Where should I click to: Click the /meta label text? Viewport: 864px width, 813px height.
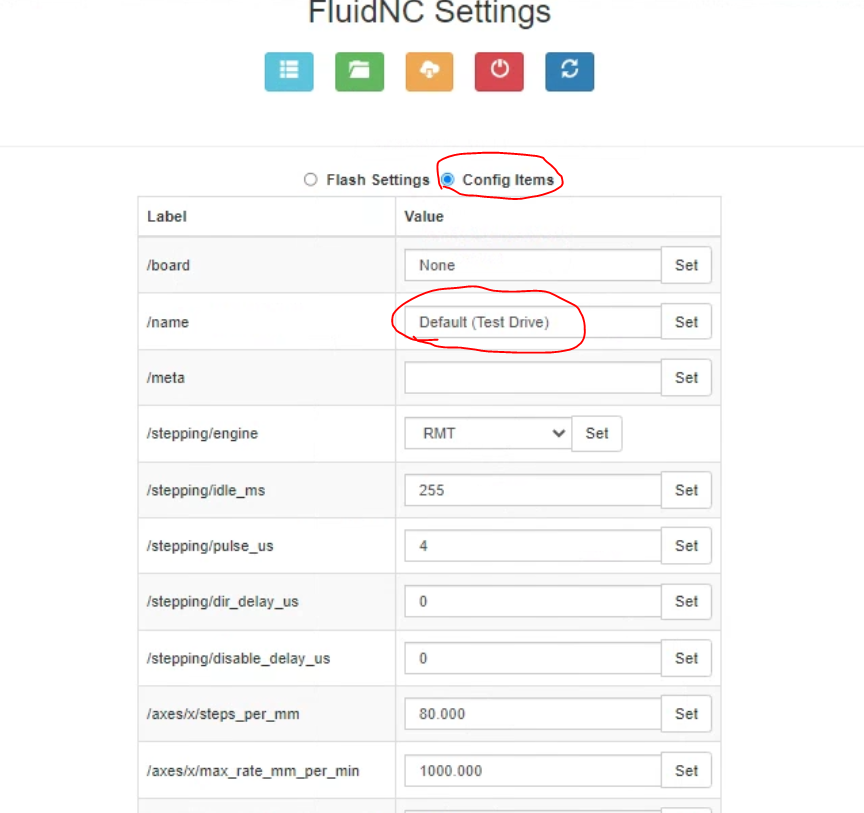pos(165,378)
